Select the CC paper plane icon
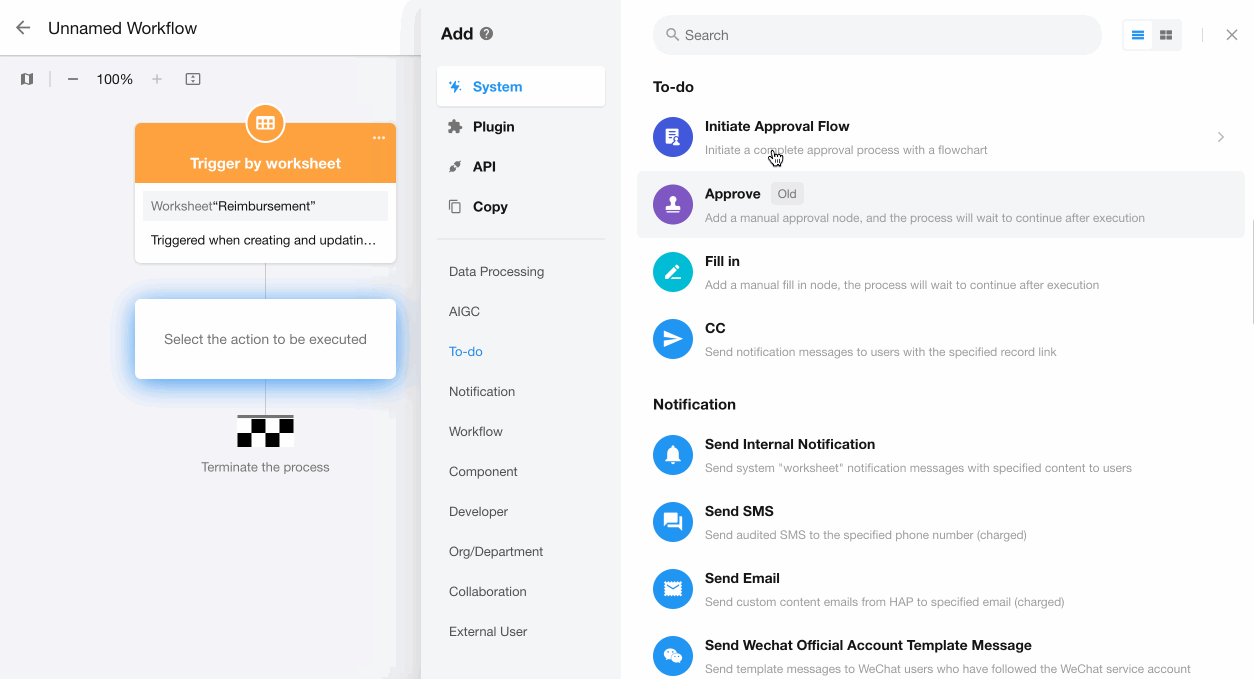 point(673,339)
